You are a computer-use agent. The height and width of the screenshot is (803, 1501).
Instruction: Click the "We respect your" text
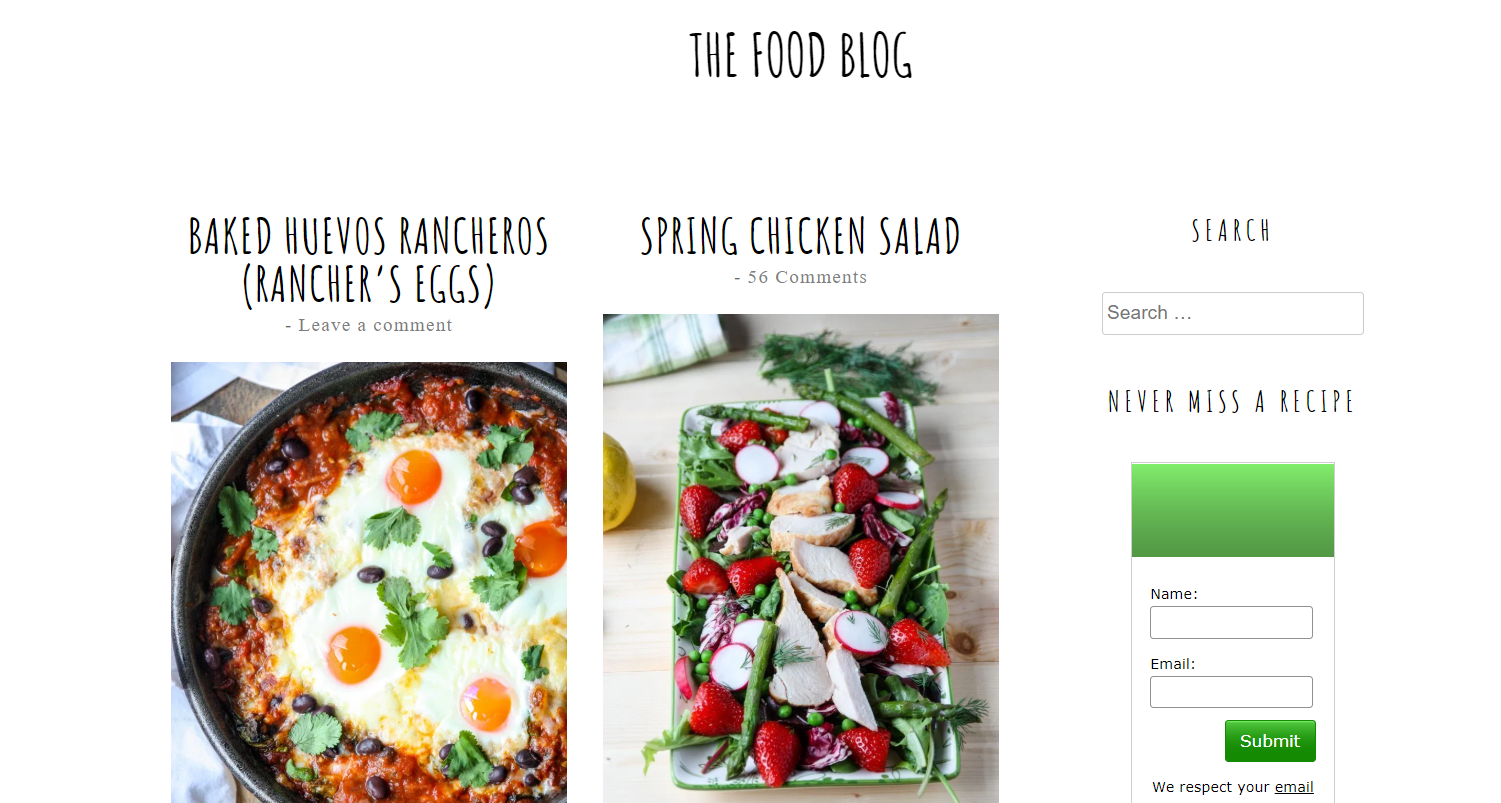pos(1210,787)
